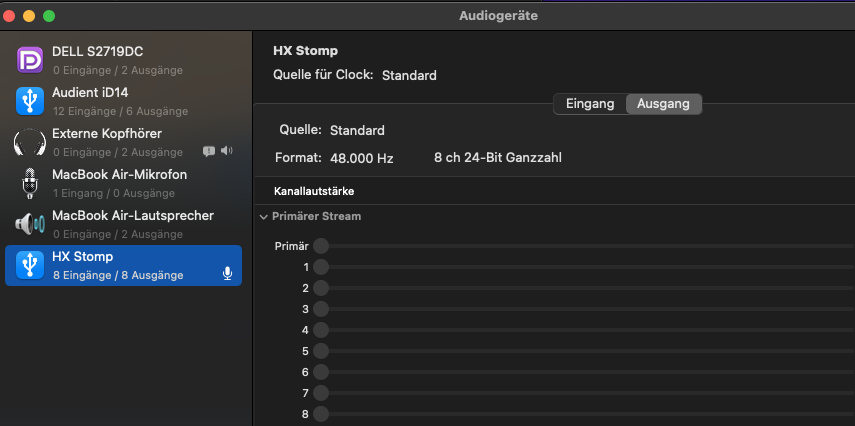Viewport: 855px width, 426px height.
Task: Click the Kanallautstärke column header
Action: (x=314, y=191)
